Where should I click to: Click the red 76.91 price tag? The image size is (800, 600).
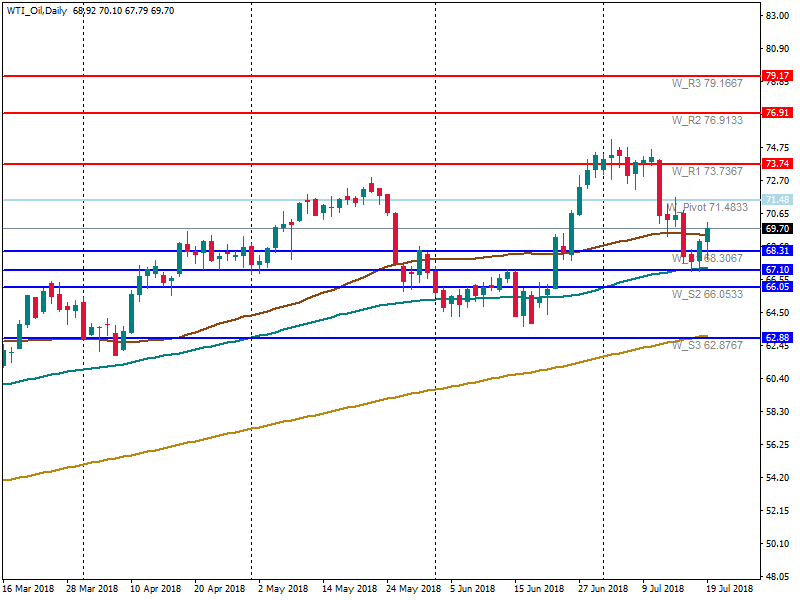[777, 113]
